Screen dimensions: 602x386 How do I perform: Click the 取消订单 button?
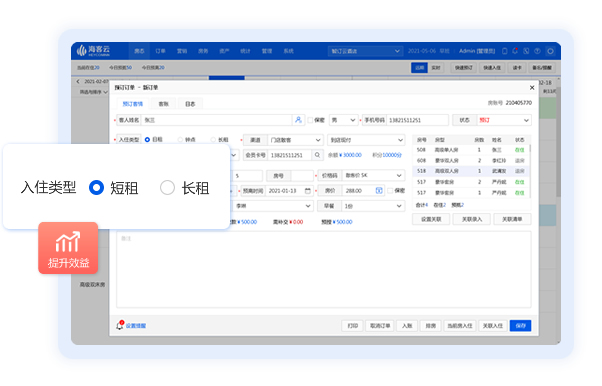[380, 326]
